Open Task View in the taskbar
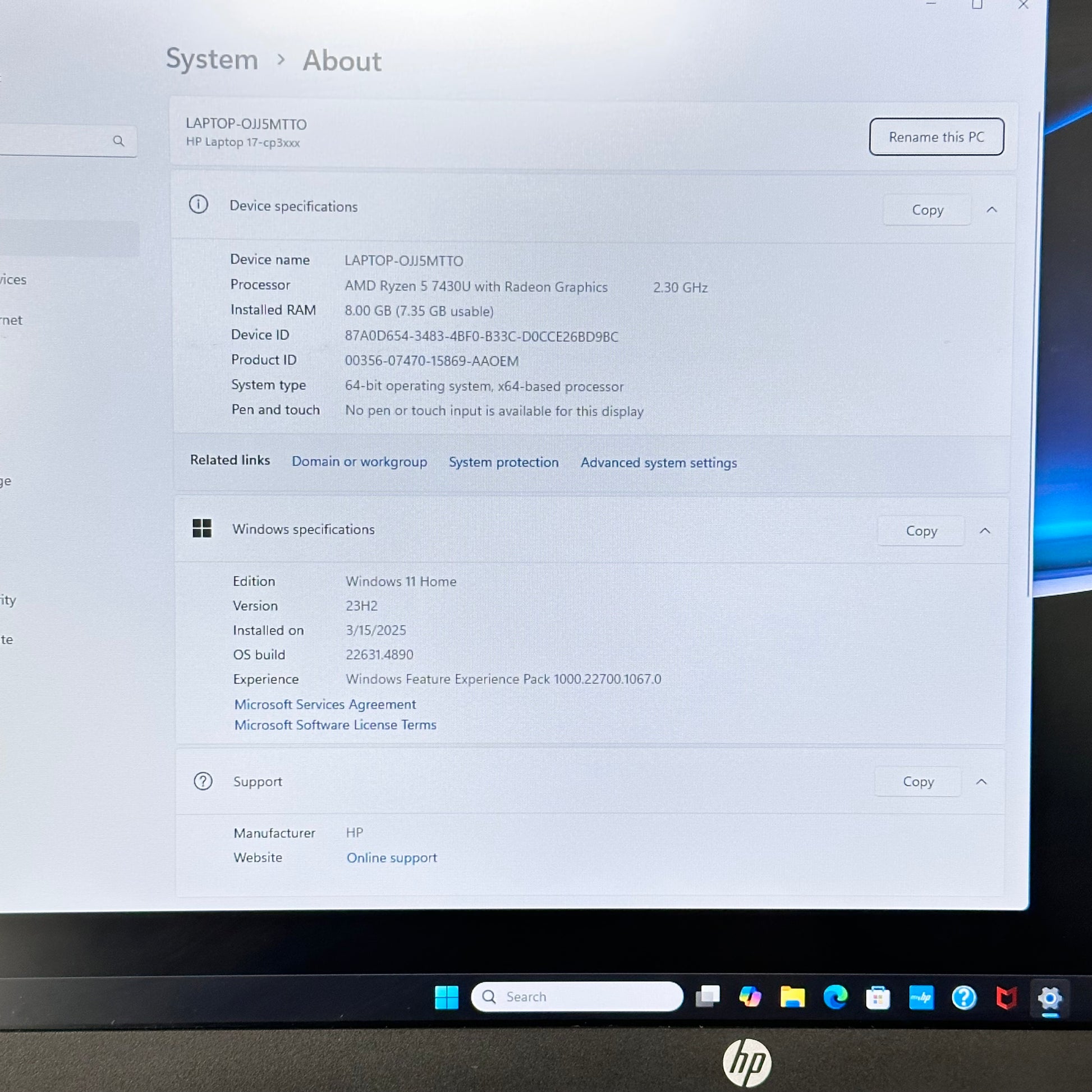 708,997
